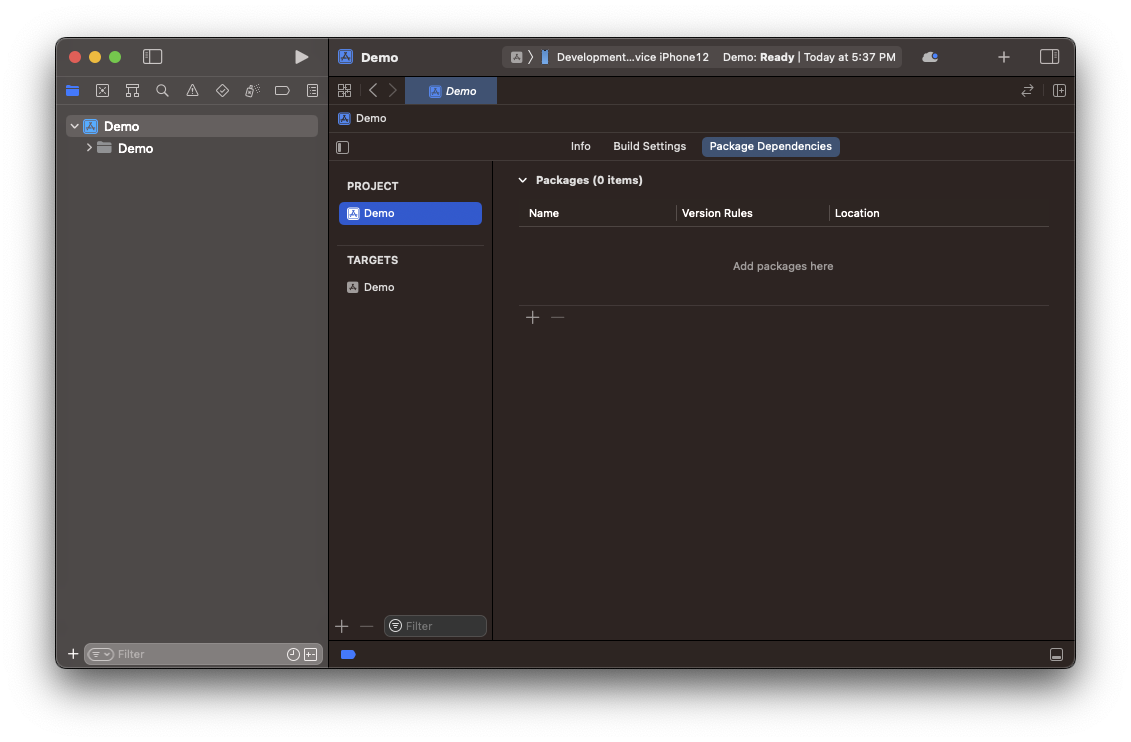Click the Xcode Cloud status icon
Screen dimensions: 1131x742
[x=930, y=57]
